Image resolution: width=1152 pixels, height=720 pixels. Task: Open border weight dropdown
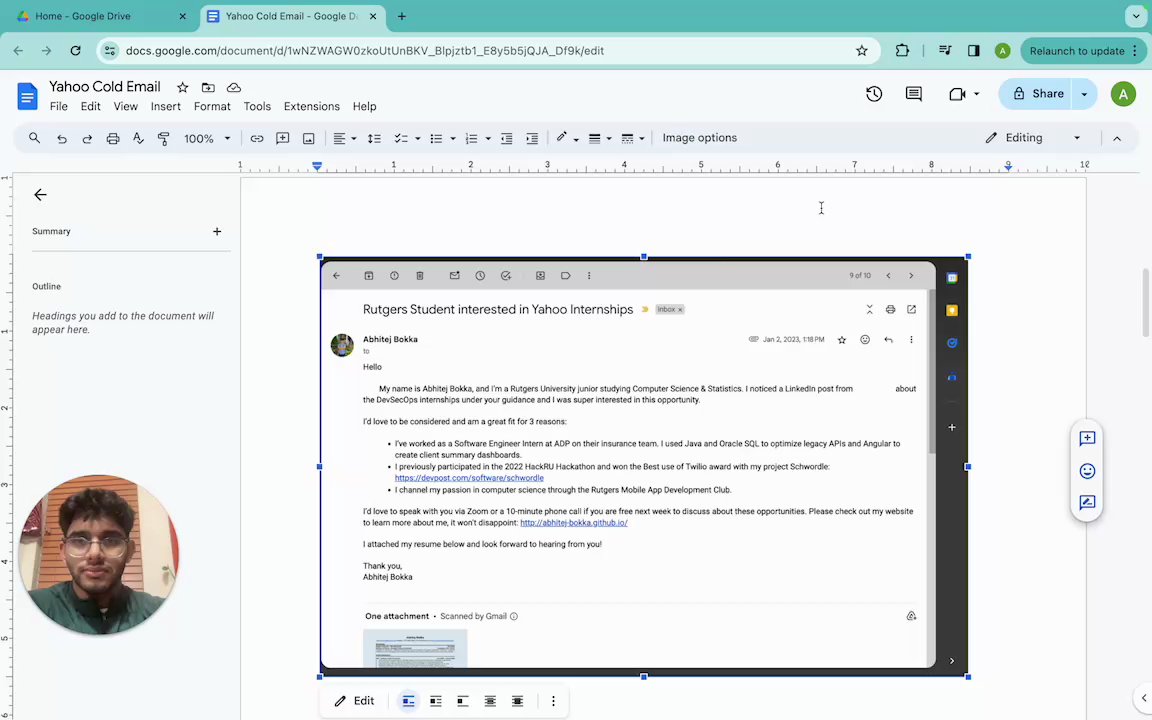point(600,138)
